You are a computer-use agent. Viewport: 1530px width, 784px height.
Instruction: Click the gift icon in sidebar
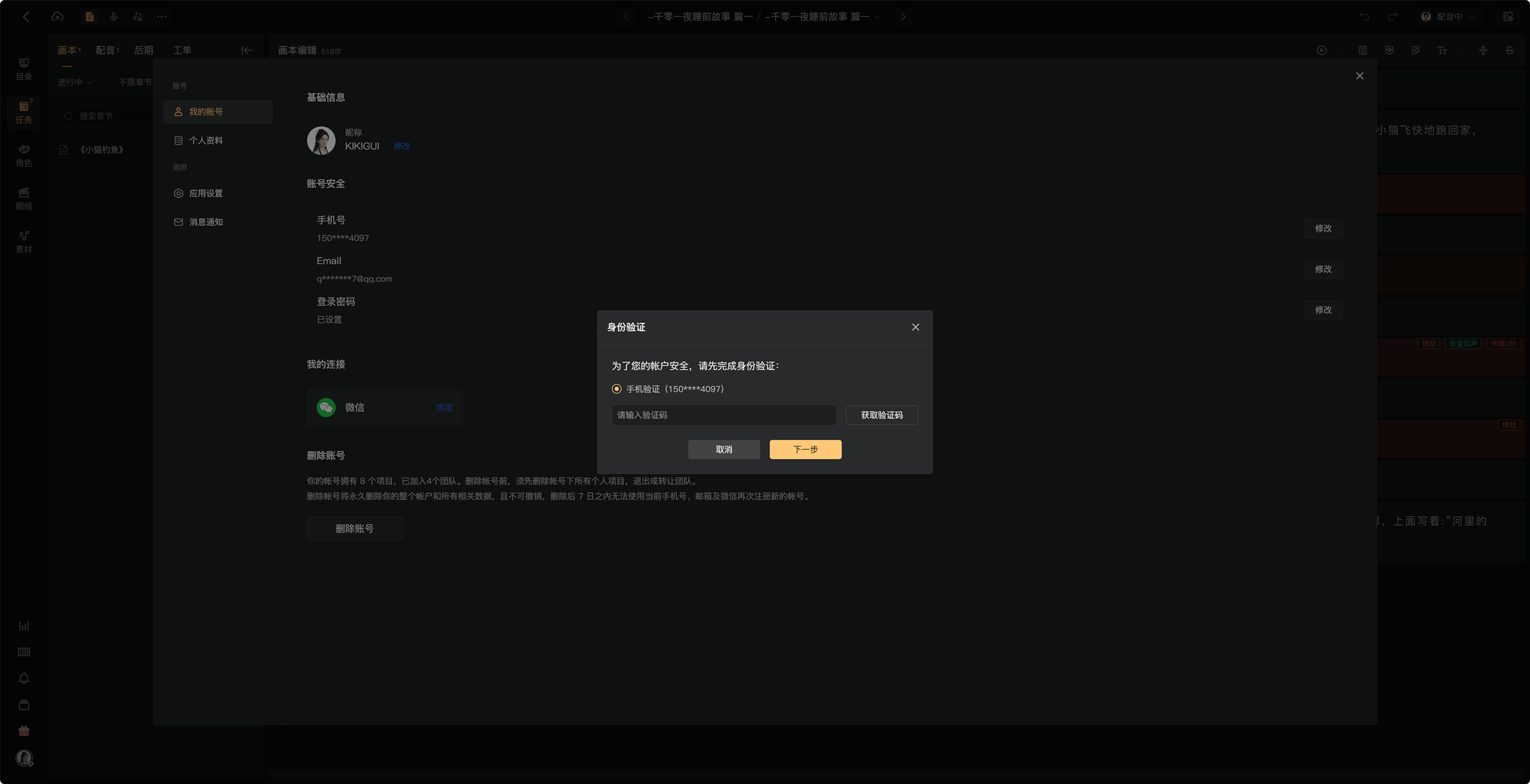click(24, 731)
